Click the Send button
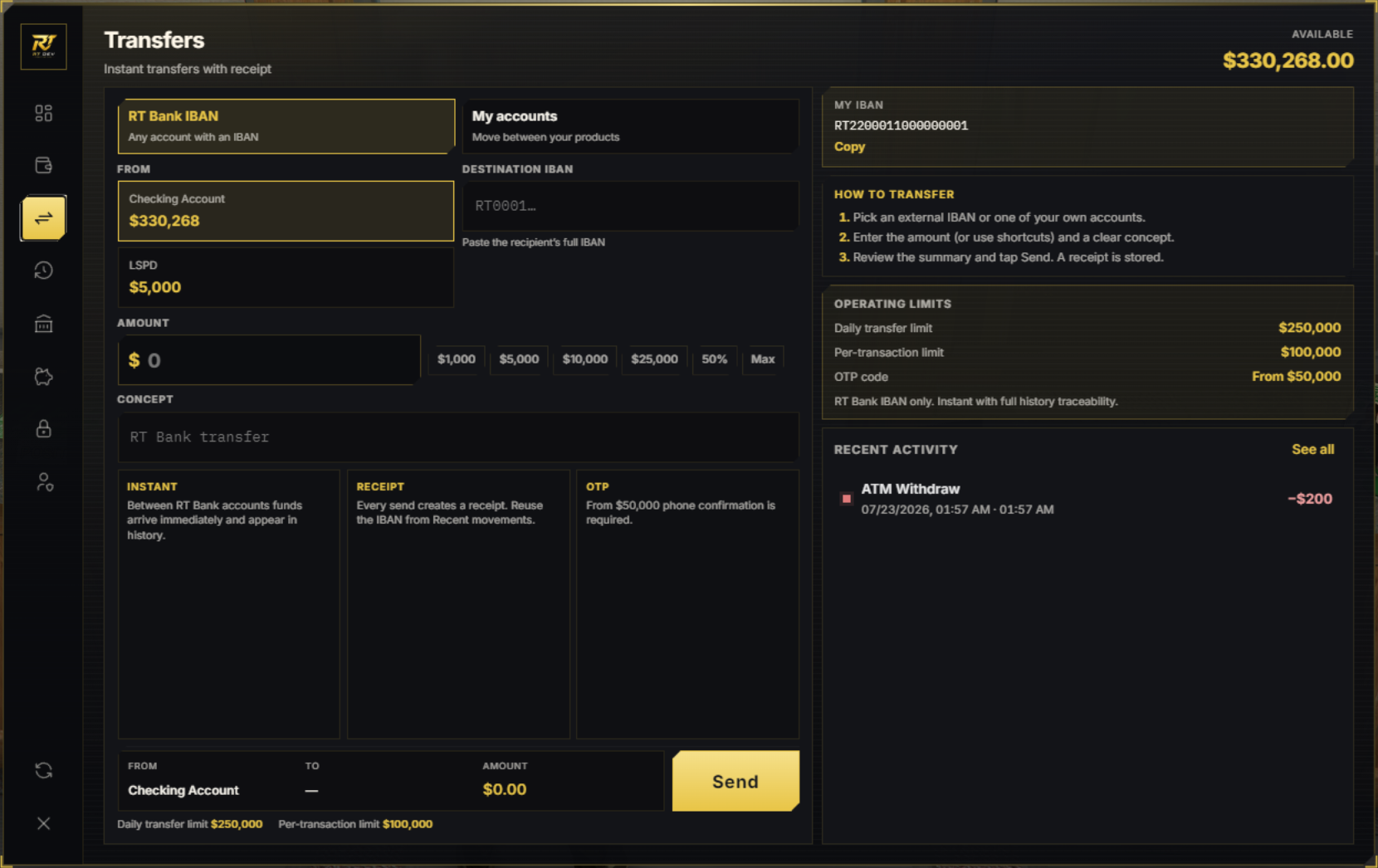 coord(735,781)
